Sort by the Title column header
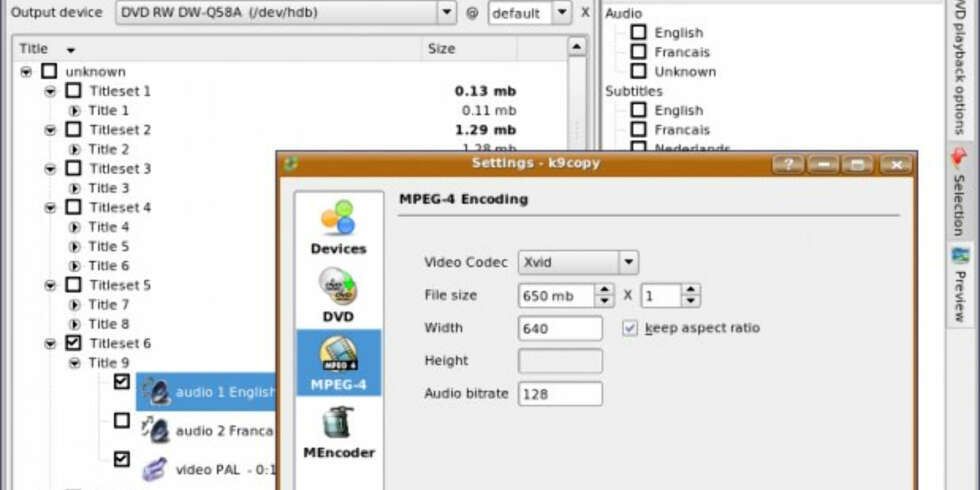The width and height of the screenshot is (980, 490). (x=216, y=49)
